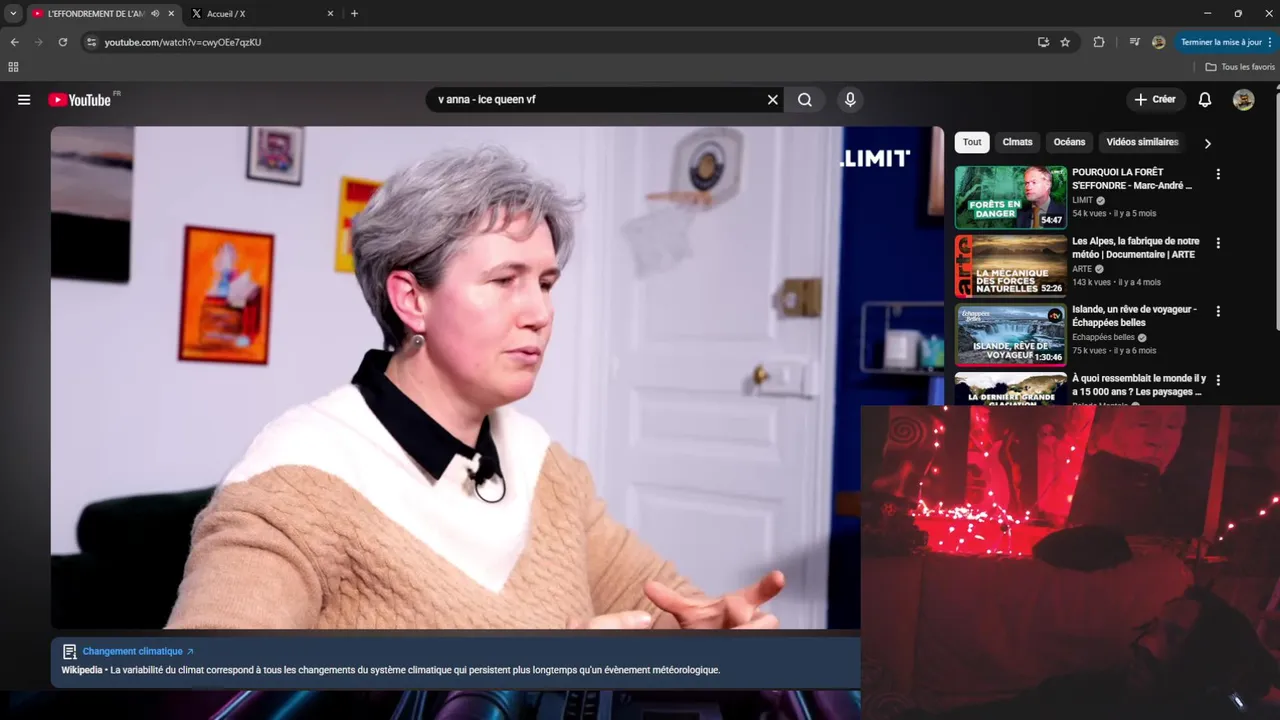
Task: Open Islande, un rêve de voyageur title
Action: coord(1135,316)
